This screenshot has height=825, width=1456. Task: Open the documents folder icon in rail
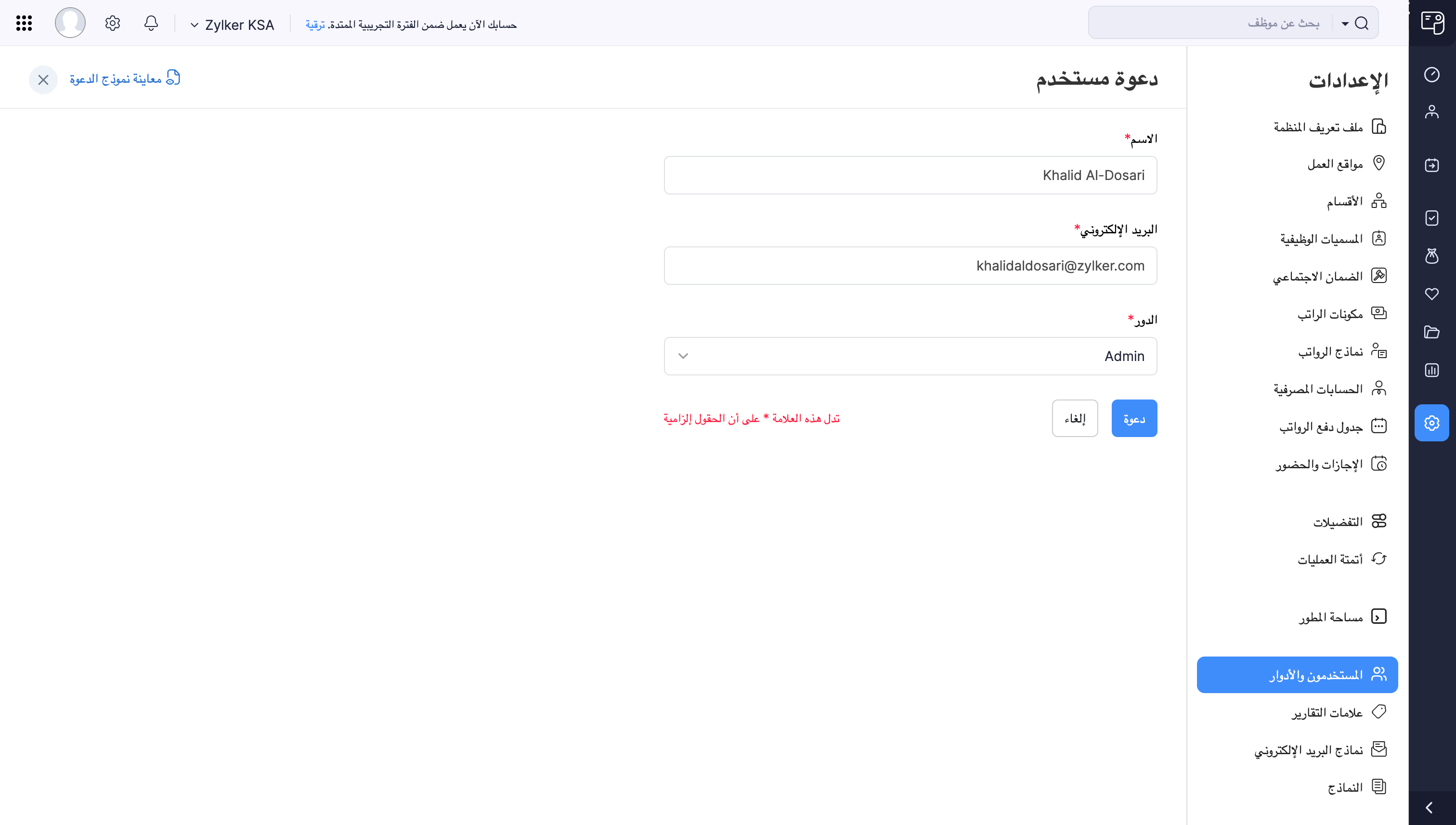tap(1431, 332)
